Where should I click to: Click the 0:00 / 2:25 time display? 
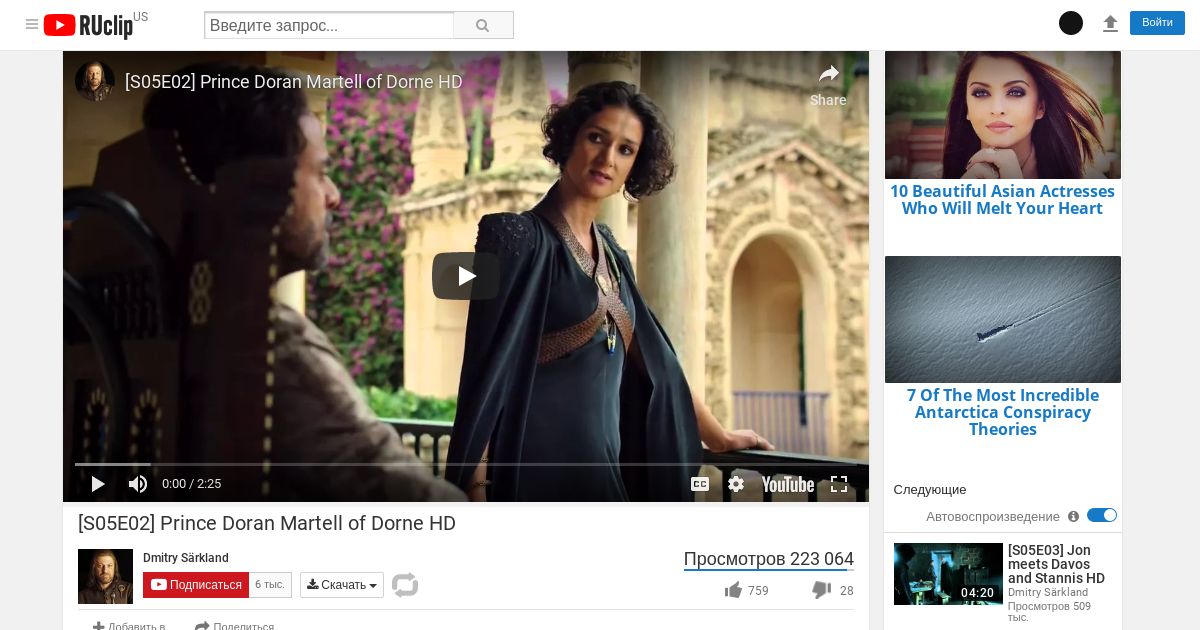191,484
